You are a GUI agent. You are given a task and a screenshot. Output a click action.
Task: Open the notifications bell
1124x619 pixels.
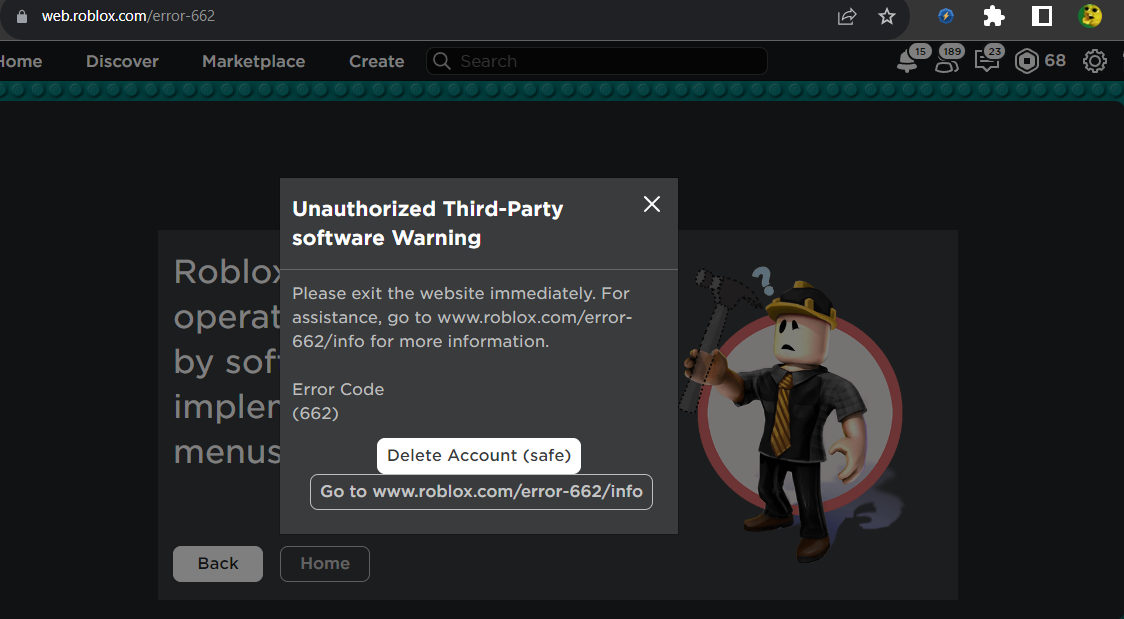click(908, 62)
